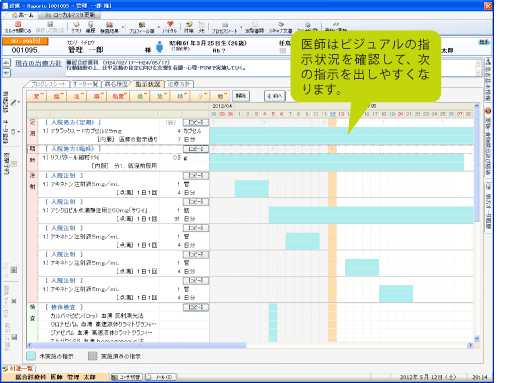Toggle the 臨 temporary prescription filter
530x383 pixels.
pyautogui.click(x=56, y=96)
